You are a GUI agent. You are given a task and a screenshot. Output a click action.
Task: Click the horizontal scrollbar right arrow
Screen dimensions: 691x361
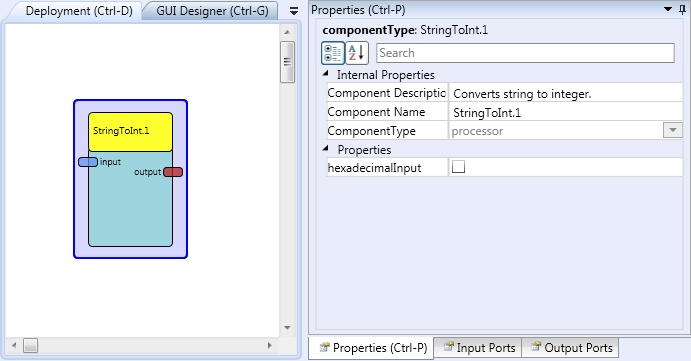point(270,346)
